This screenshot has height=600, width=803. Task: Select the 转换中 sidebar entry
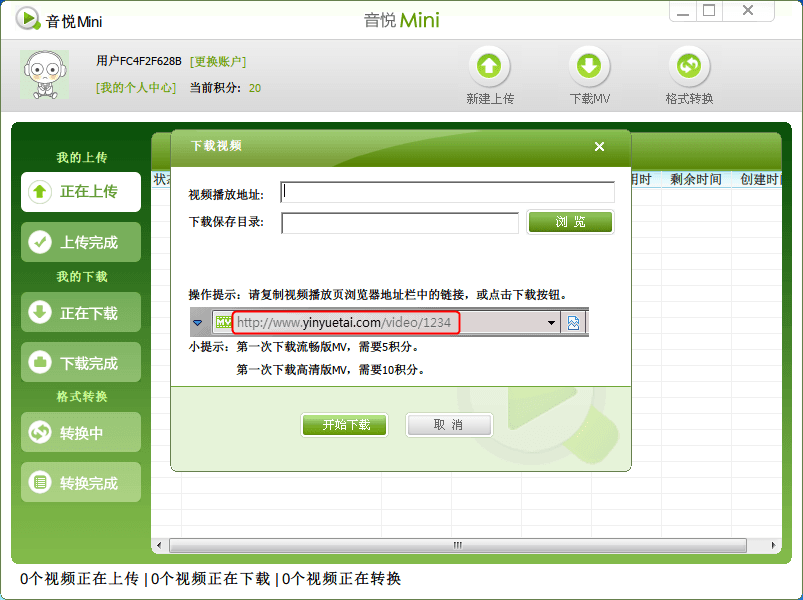(x=80, y=432)
